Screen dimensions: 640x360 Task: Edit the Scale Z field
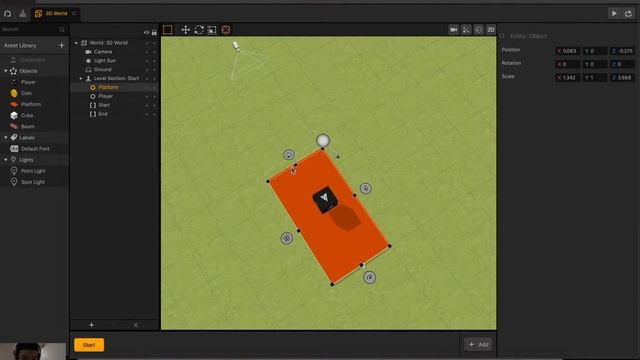click(622, 78)
